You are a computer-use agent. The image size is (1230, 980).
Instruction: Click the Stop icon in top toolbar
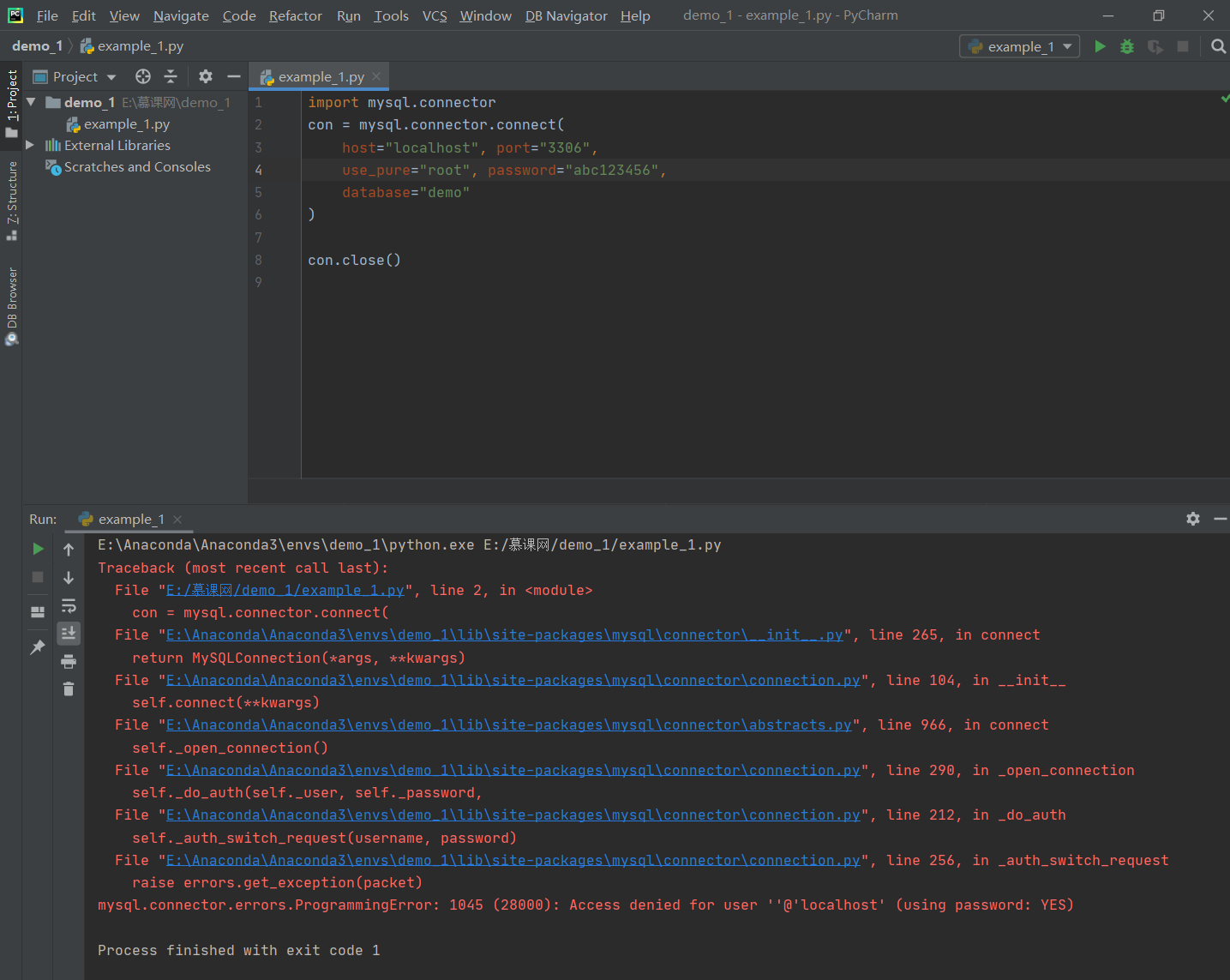coord(1183,46)
